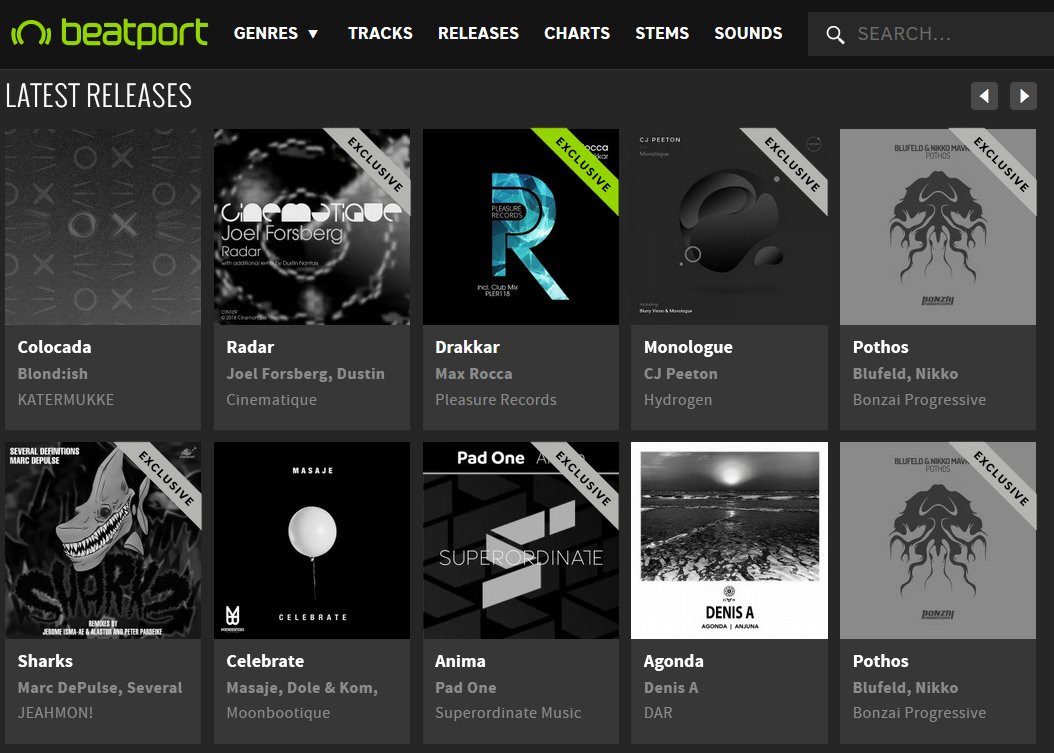
Task: Open the Celebrate release title
Action: click(265, 661)
